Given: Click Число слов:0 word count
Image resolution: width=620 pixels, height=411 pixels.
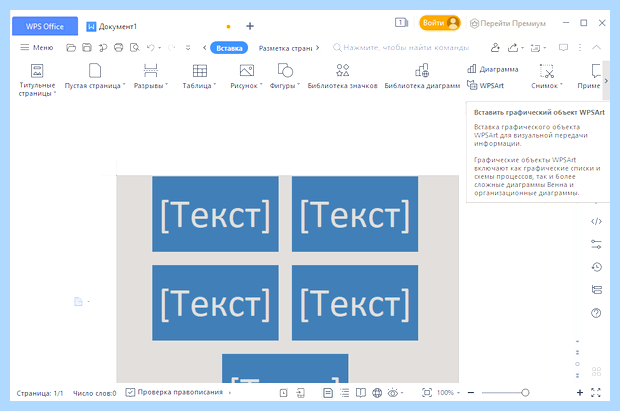Looking at the screenshot, I should [95, 393].
